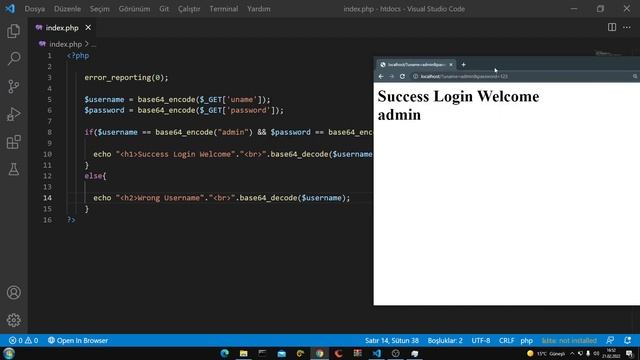Click the weather widget 13°C Güneşli
The image size is (640, 360).
click(546, 353)
